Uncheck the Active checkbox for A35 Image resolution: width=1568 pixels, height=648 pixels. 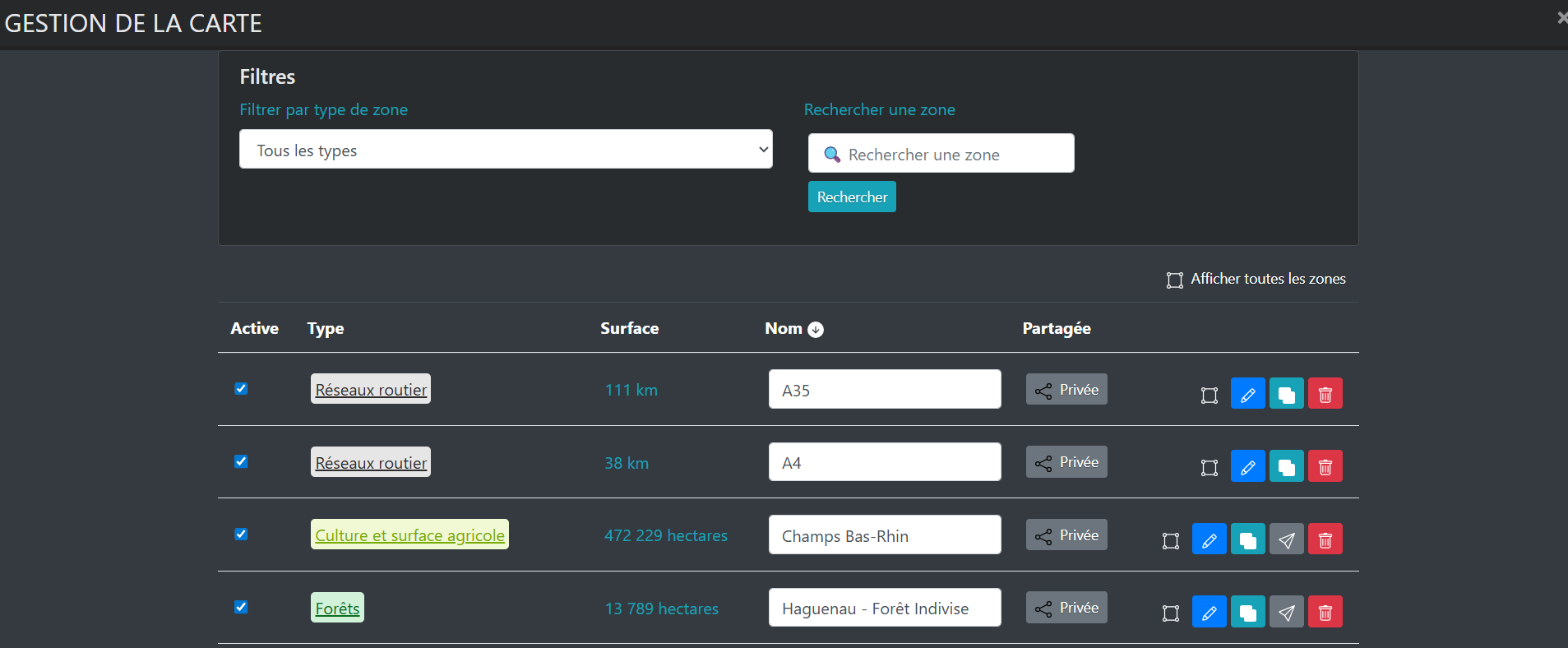(x=241, y=389)
